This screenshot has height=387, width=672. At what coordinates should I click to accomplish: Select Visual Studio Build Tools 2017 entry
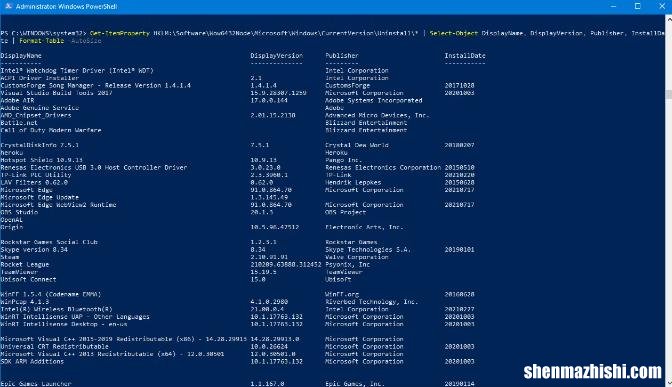pos(56,93)
